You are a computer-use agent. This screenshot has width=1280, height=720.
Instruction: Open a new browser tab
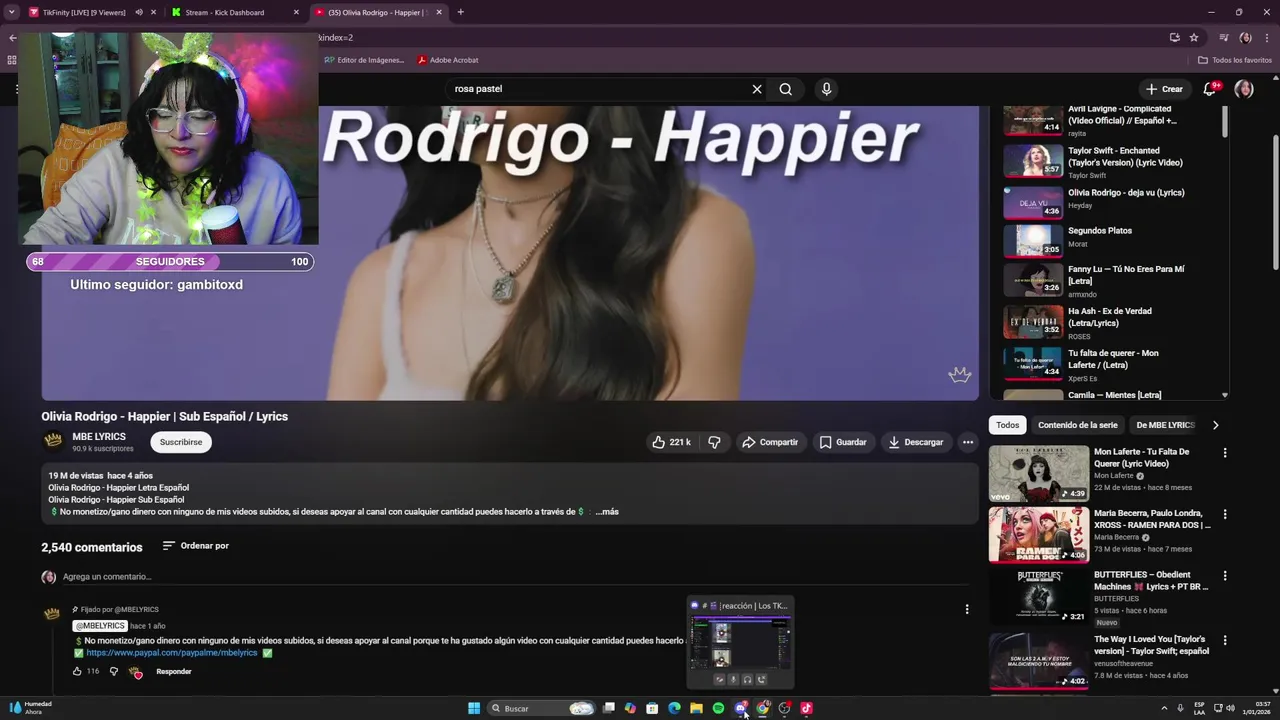tap(460, 12)
